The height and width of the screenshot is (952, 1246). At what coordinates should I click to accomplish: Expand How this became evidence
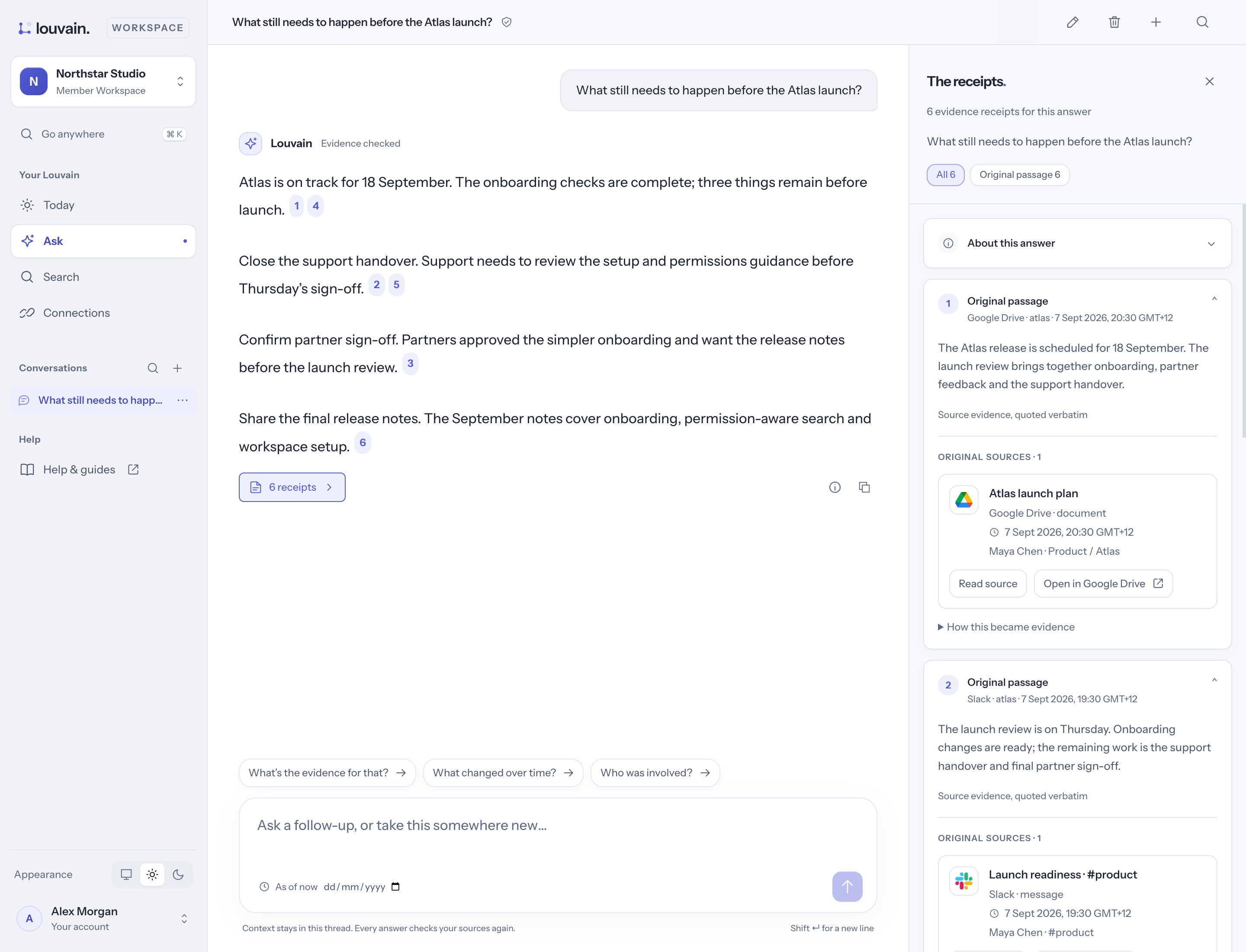click(1006, 627)
